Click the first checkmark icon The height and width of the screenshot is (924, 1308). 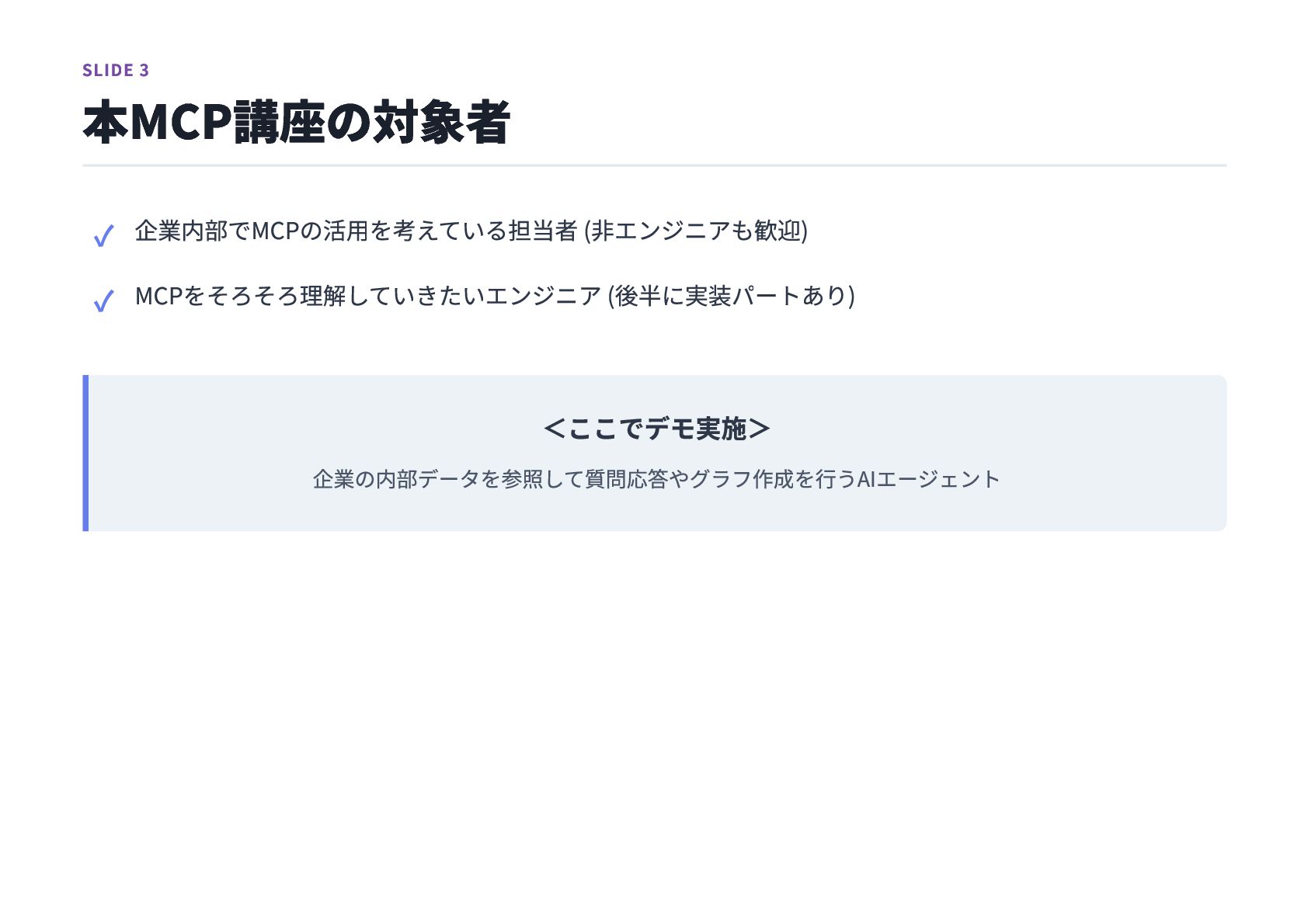pyautogui.click(x=103, y=235)
